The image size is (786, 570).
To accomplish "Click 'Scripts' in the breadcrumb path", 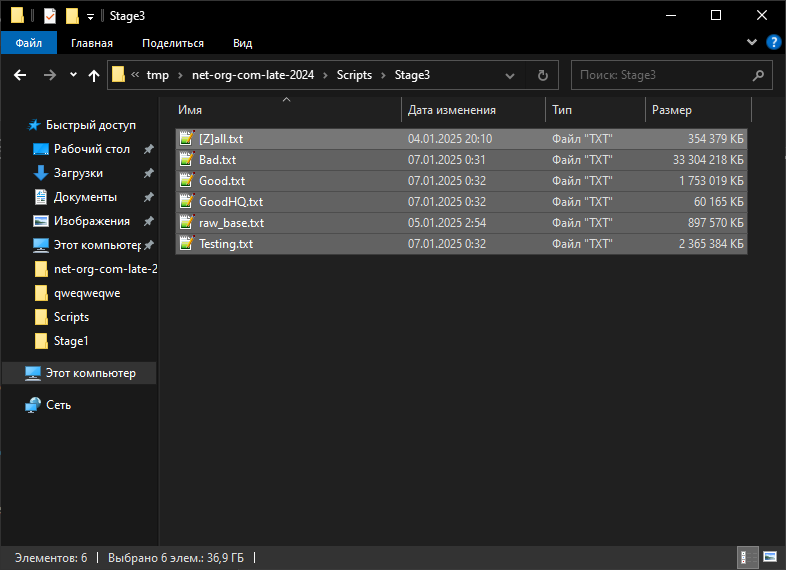I will [353, 75].
